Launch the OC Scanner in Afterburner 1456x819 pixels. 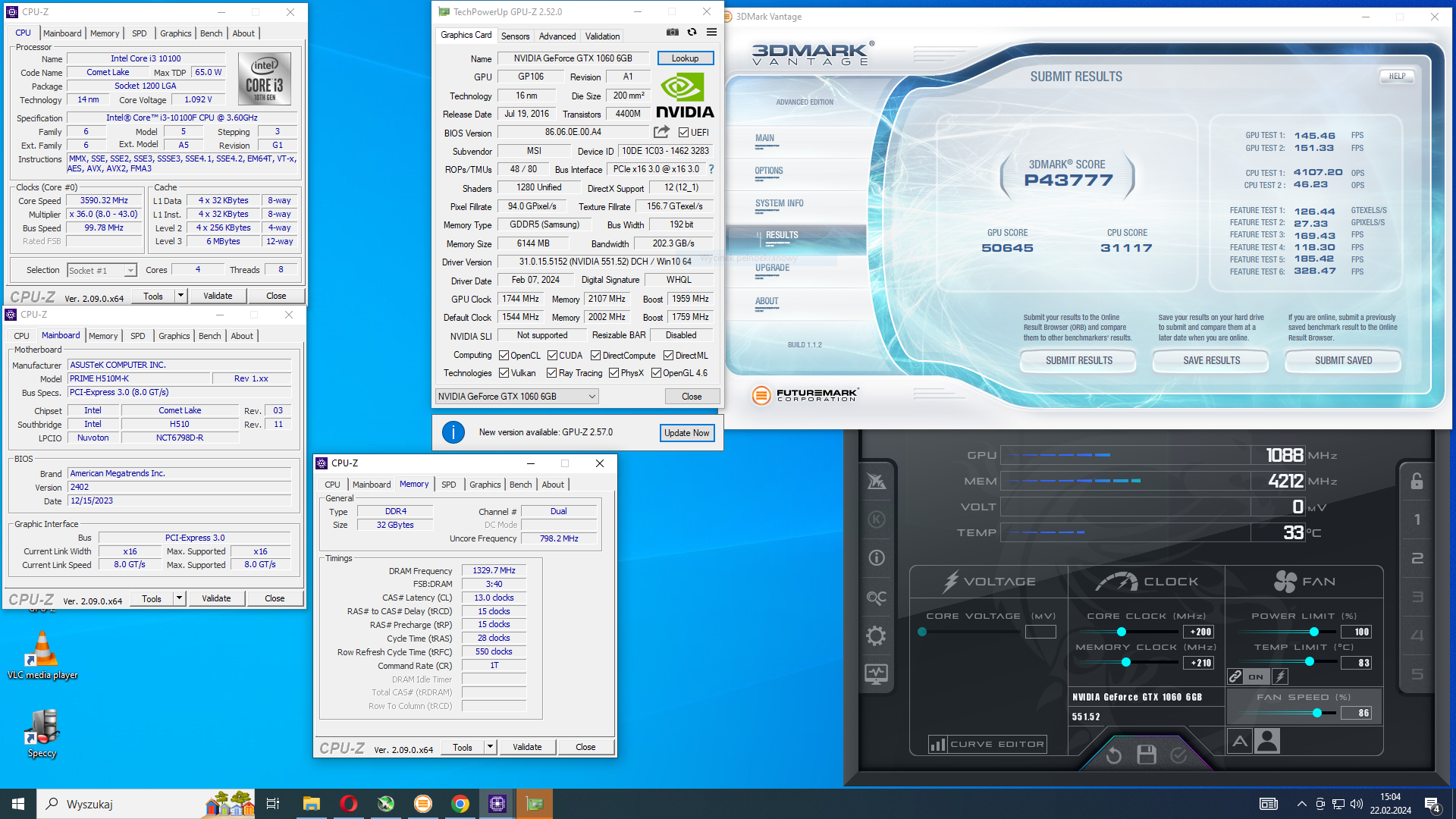click(x=877, y=598)
